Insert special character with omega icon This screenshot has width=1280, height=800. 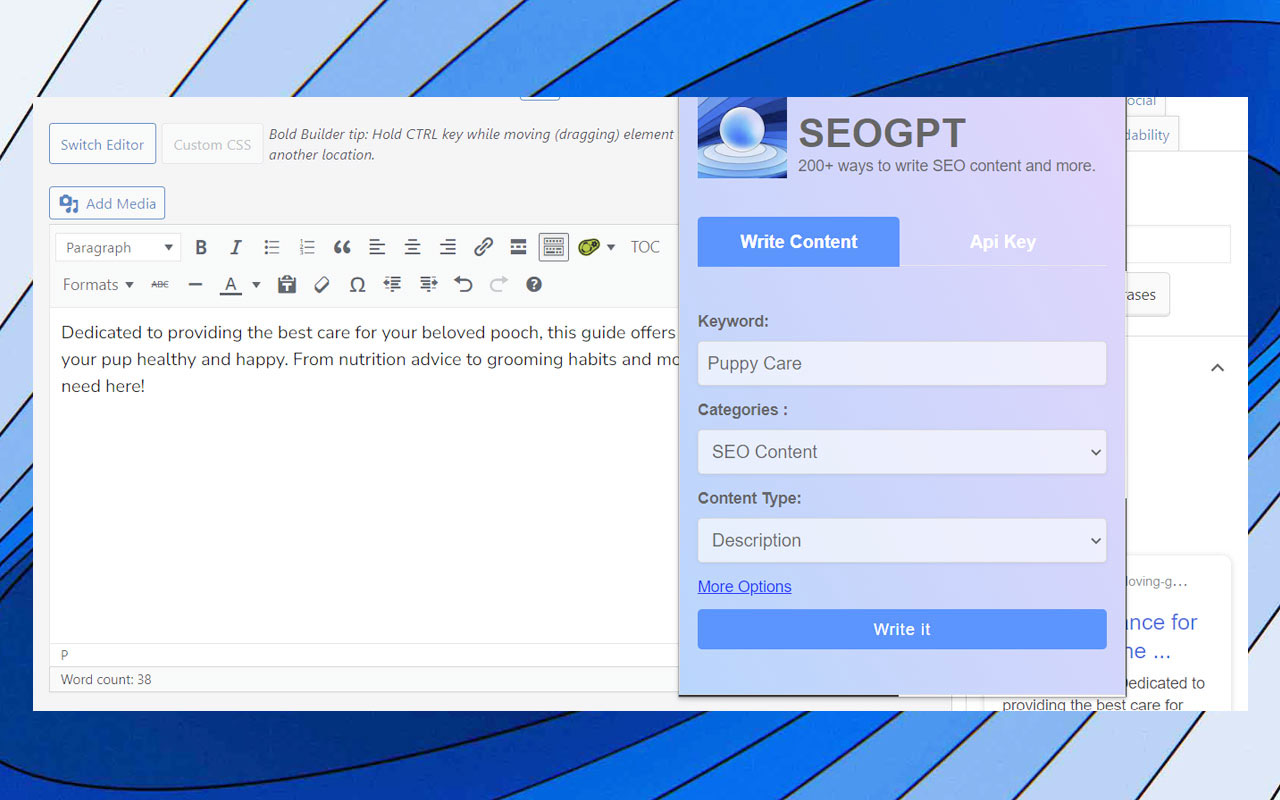[x=357, y=285]
